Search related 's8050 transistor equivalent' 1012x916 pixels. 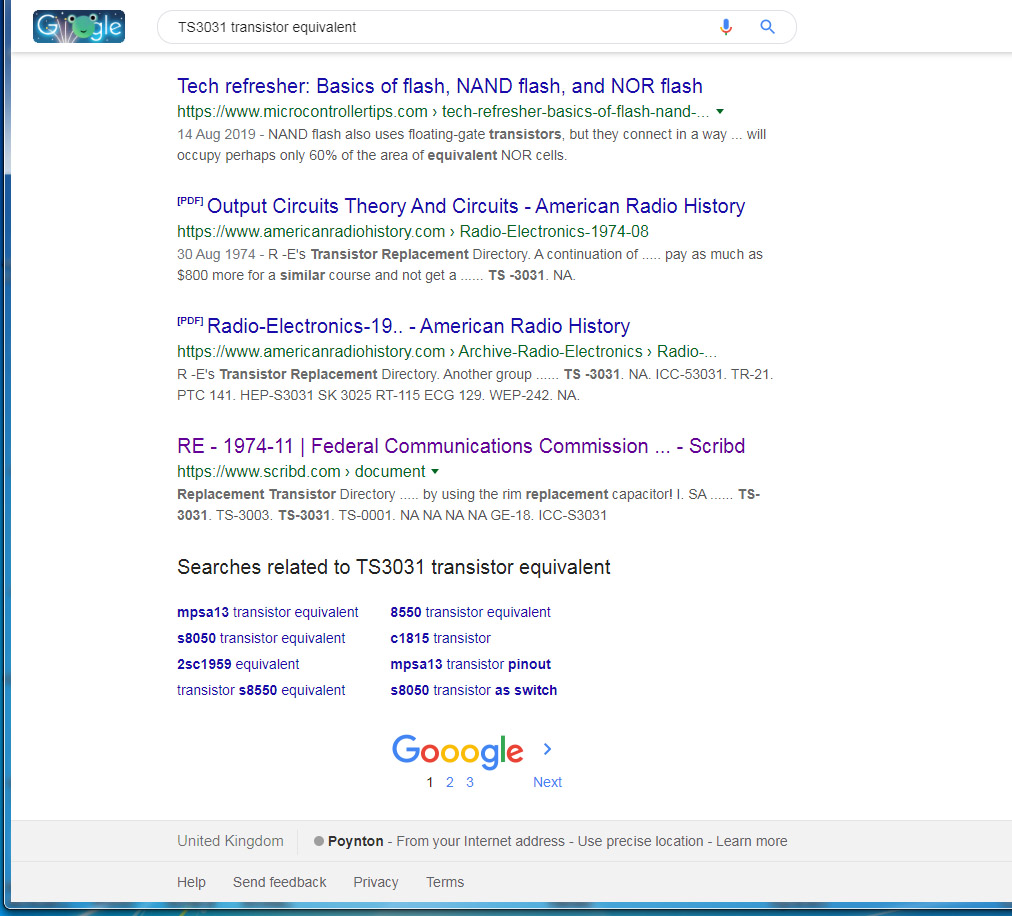click(261, 638)
